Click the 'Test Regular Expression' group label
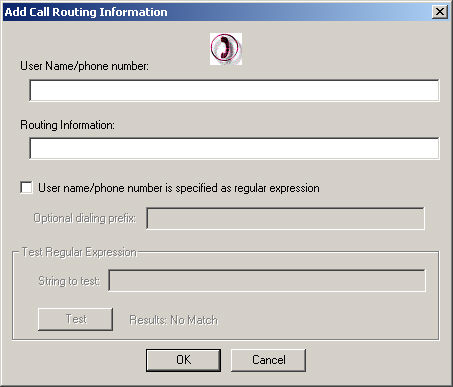The width and height of the screenshot is (453, 387). (x=79, y=252)
